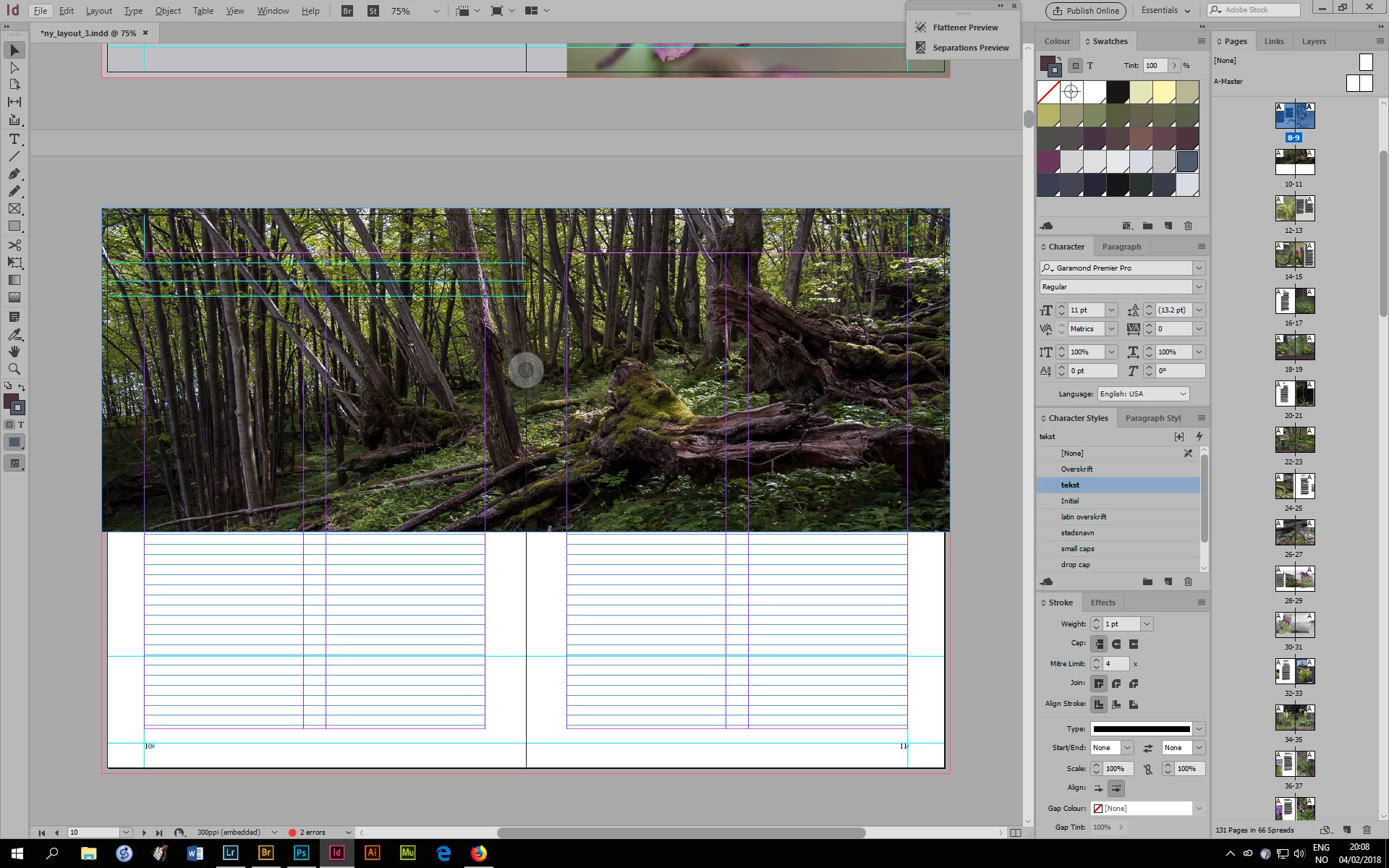Delete selected character style via trash icon
This screenshot has height=868, width=1389.
click(x=1188, y=582)
